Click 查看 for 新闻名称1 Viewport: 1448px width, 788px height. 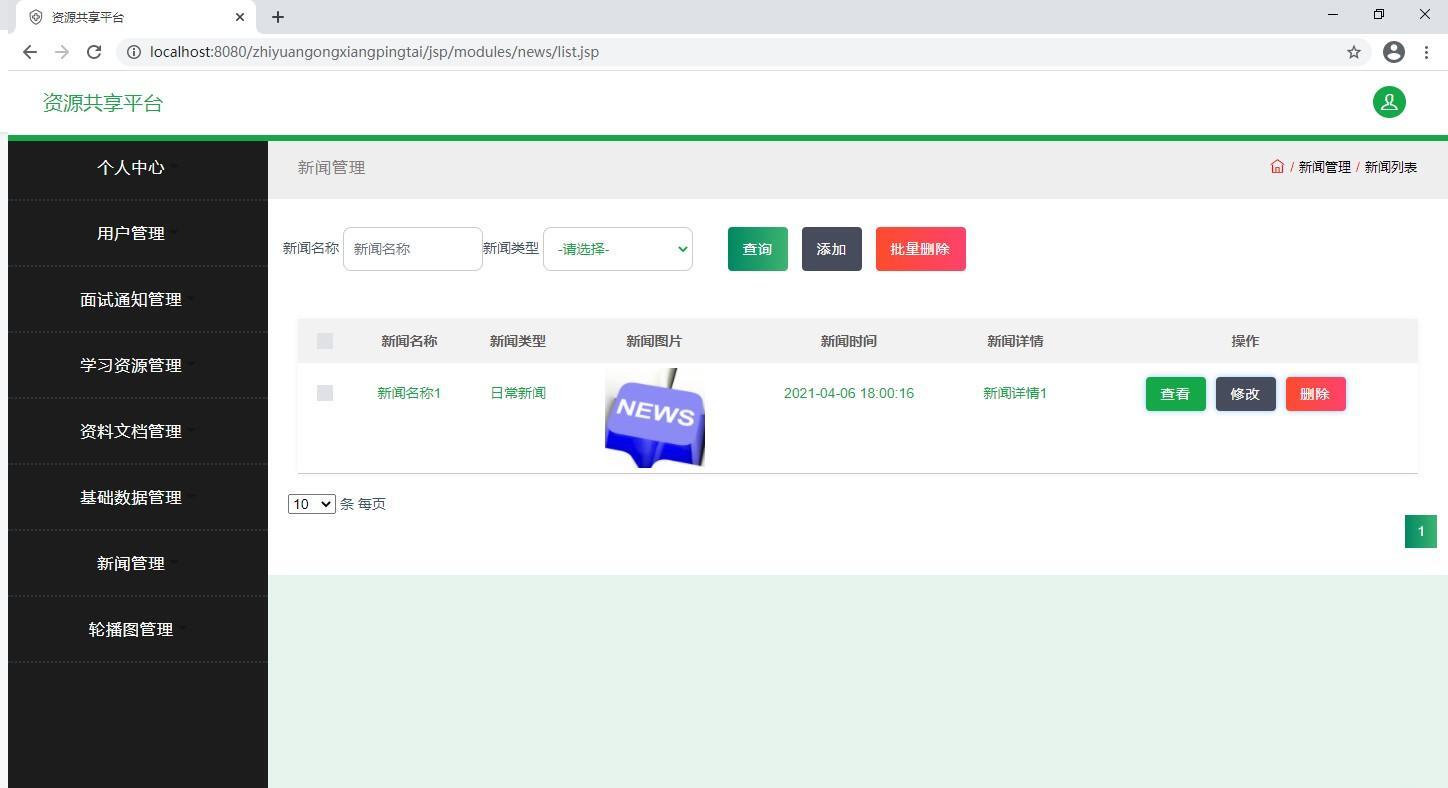(1176, 394)
